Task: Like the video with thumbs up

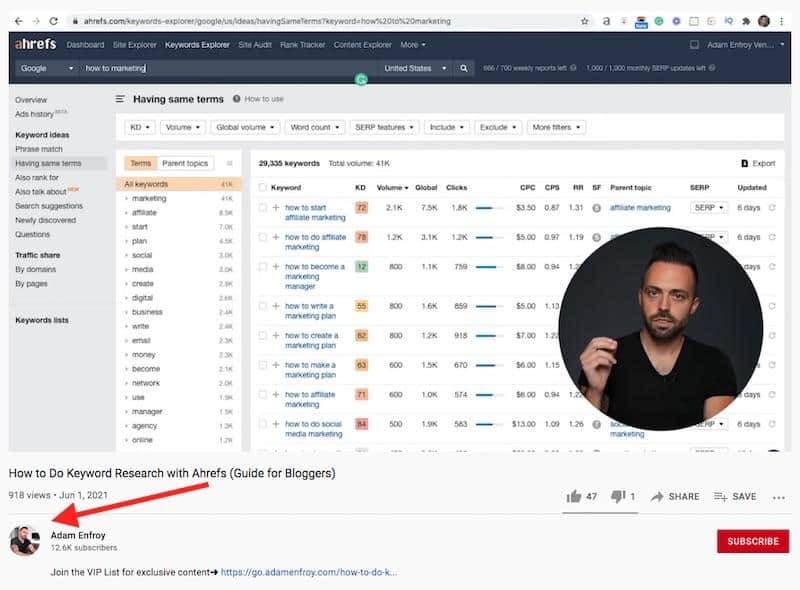Action: tap(573, 496)
